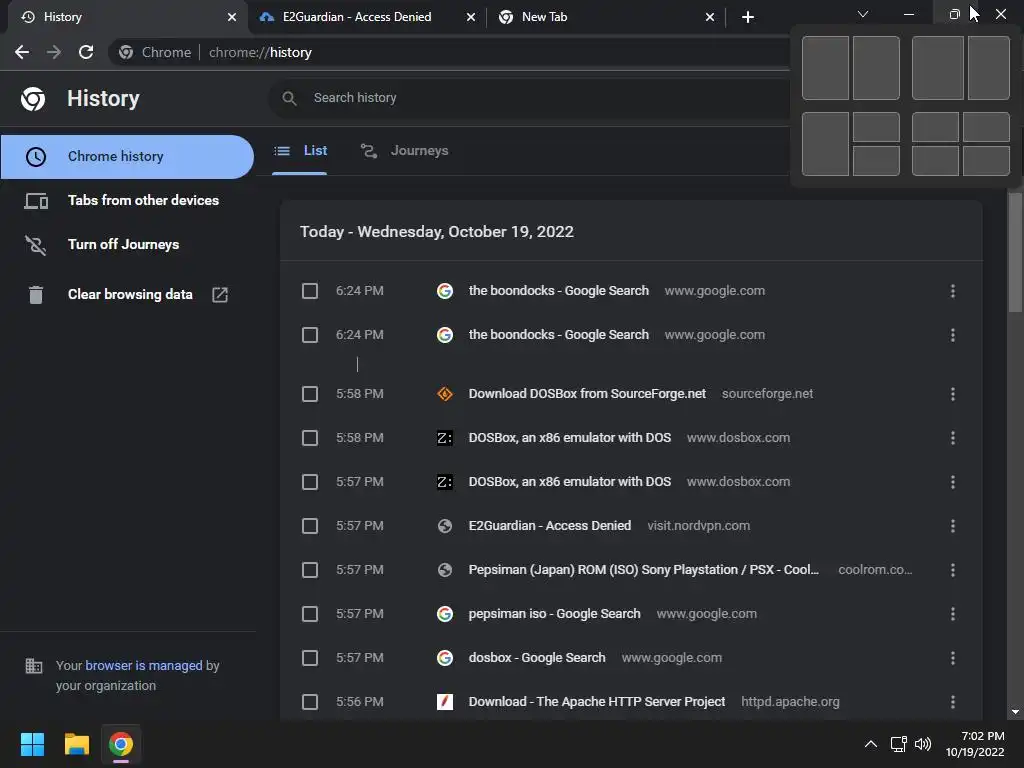The image size is (1024, 768).
Task: Open the taskbar clock and date
Action: coord(975,744)
